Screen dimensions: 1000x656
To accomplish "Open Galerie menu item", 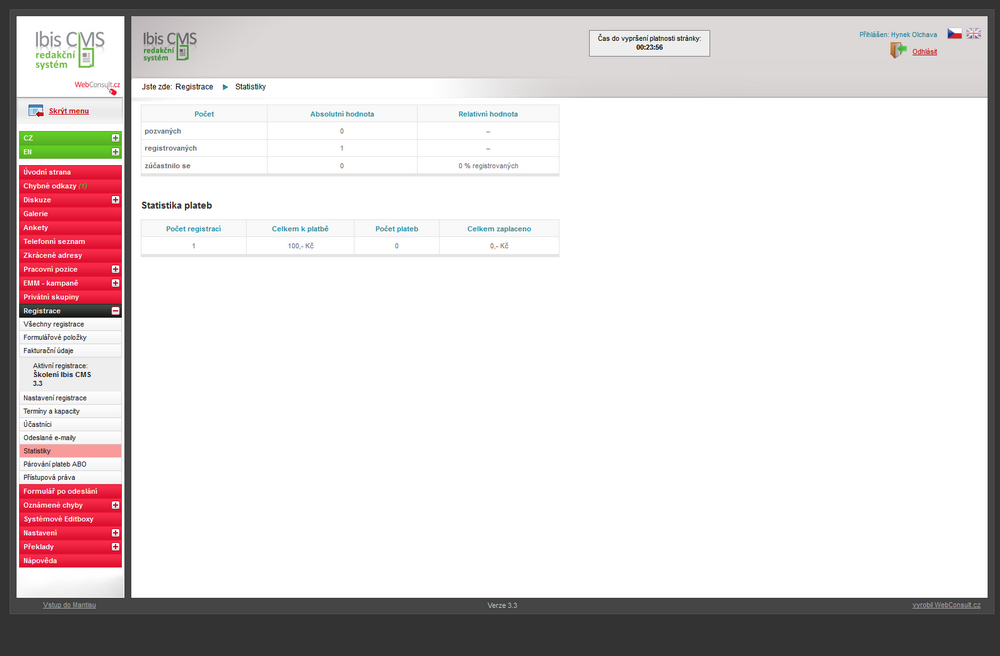I will click(x=70, y=214).
